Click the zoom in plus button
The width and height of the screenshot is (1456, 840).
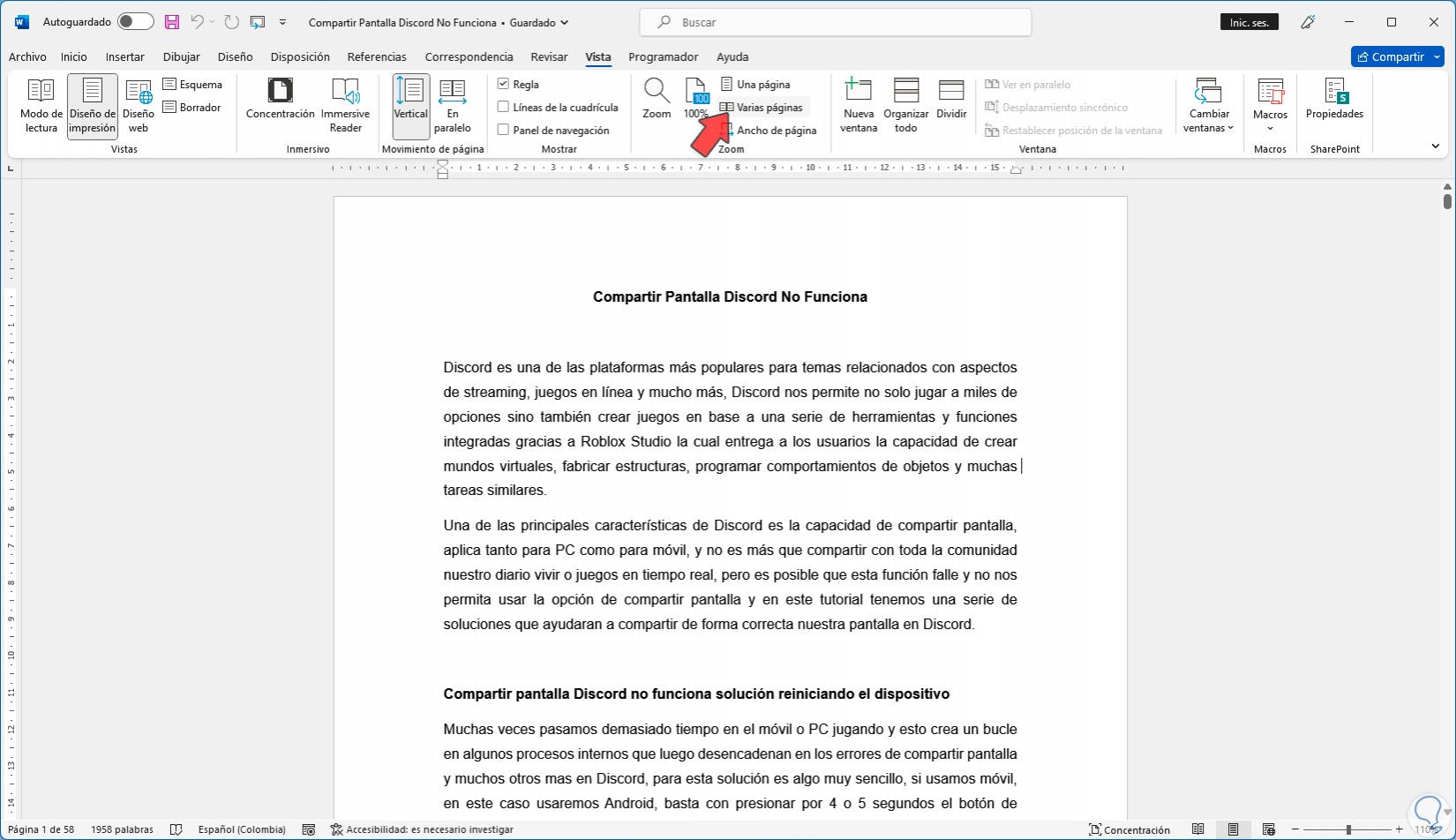[x=1400, y=829]
